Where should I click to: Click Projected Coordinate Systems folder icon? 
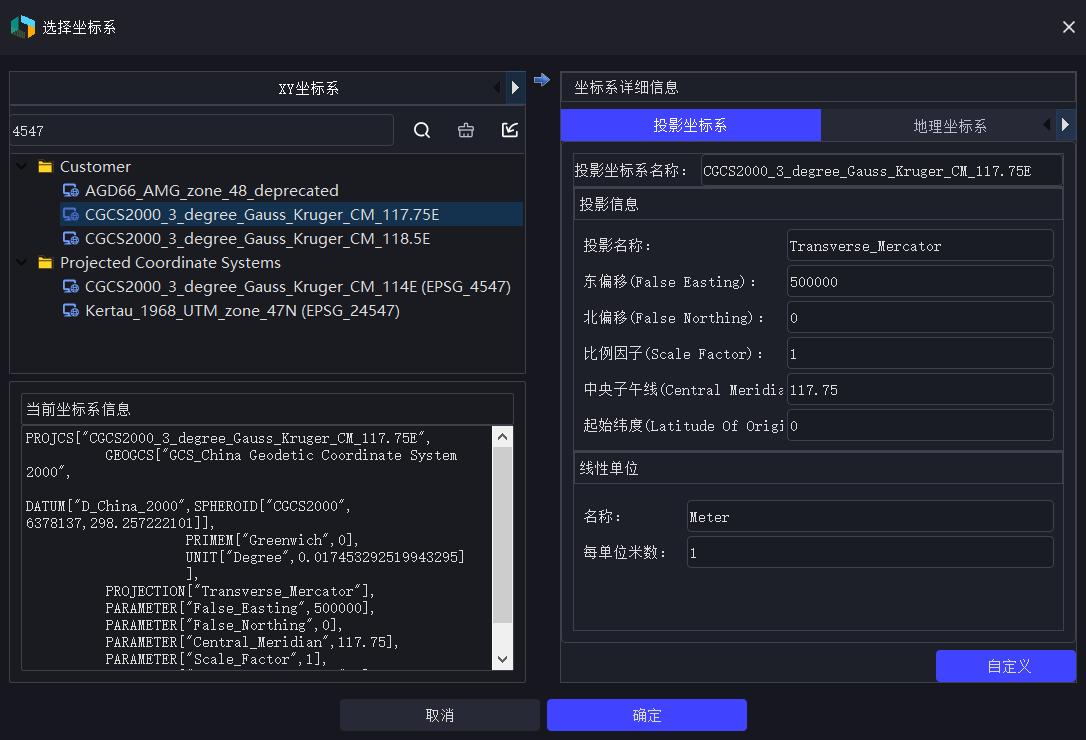tap(46, 263)
